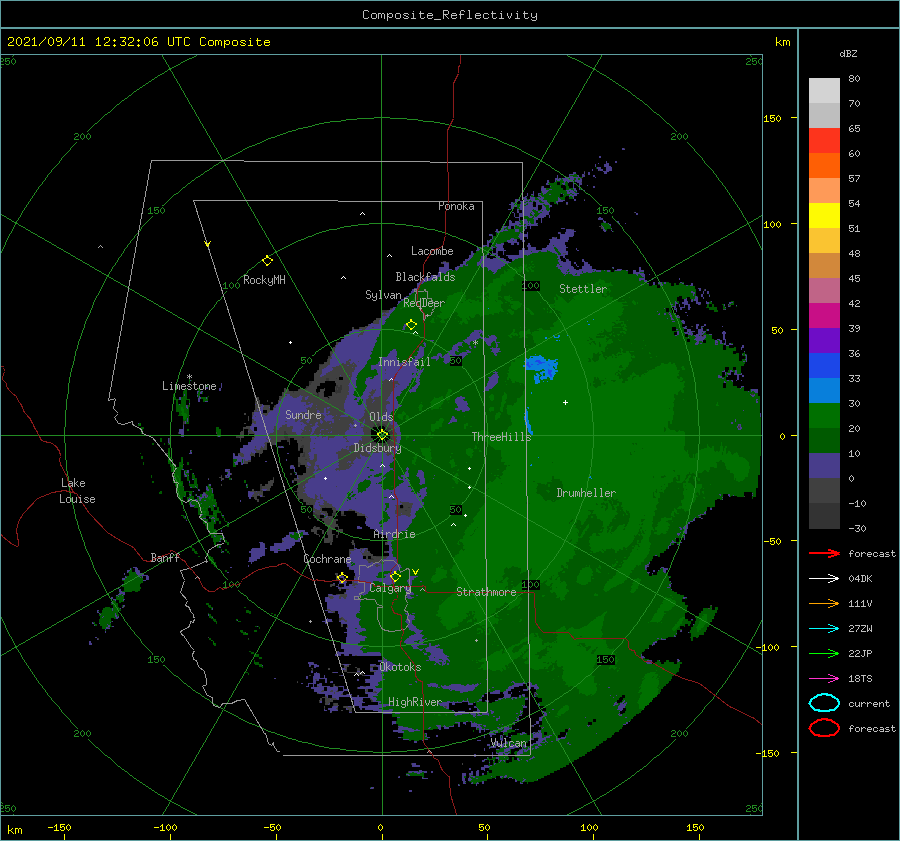Image resolution: width=900 pixels, height=841 pixels.
Task: Click the RockyMH label
Action: (x=264, y=280)
